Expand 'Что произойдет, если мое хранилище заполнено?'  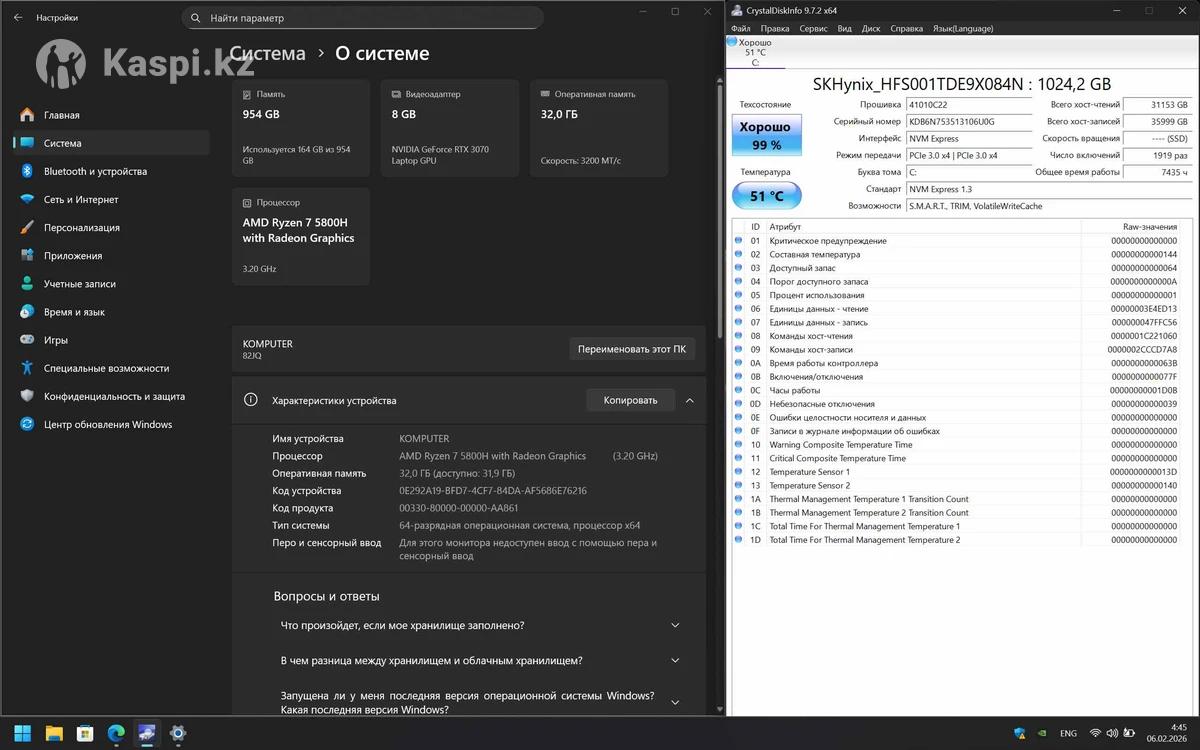(675, 626)
